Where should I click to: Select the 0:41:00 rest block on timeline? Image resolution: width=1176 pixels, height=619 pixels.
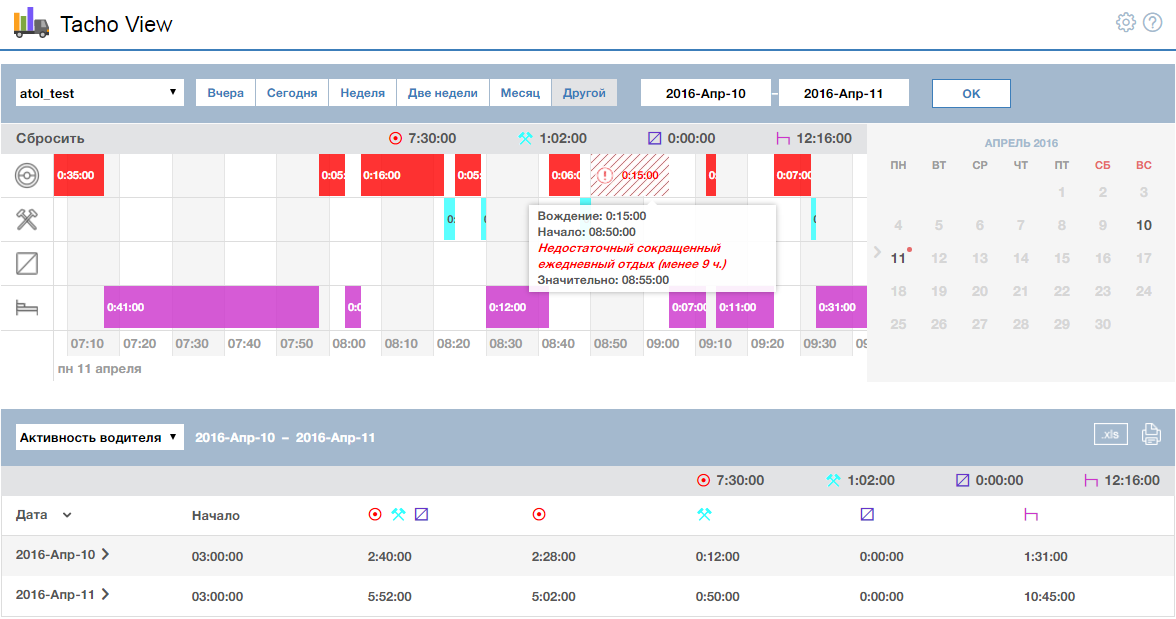click(x=211, y=307)
